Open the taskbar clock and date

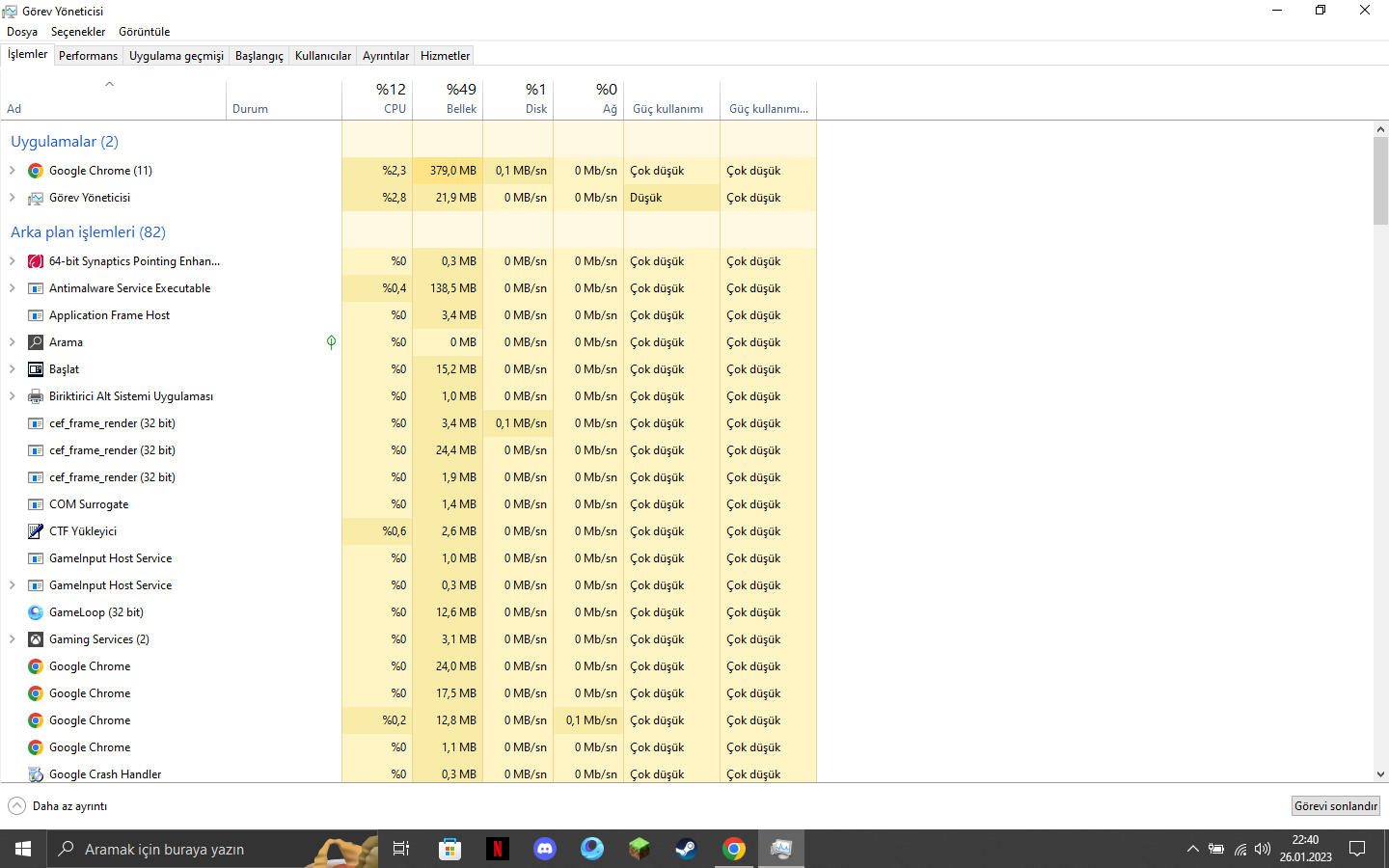click(x=1306, y=849)
